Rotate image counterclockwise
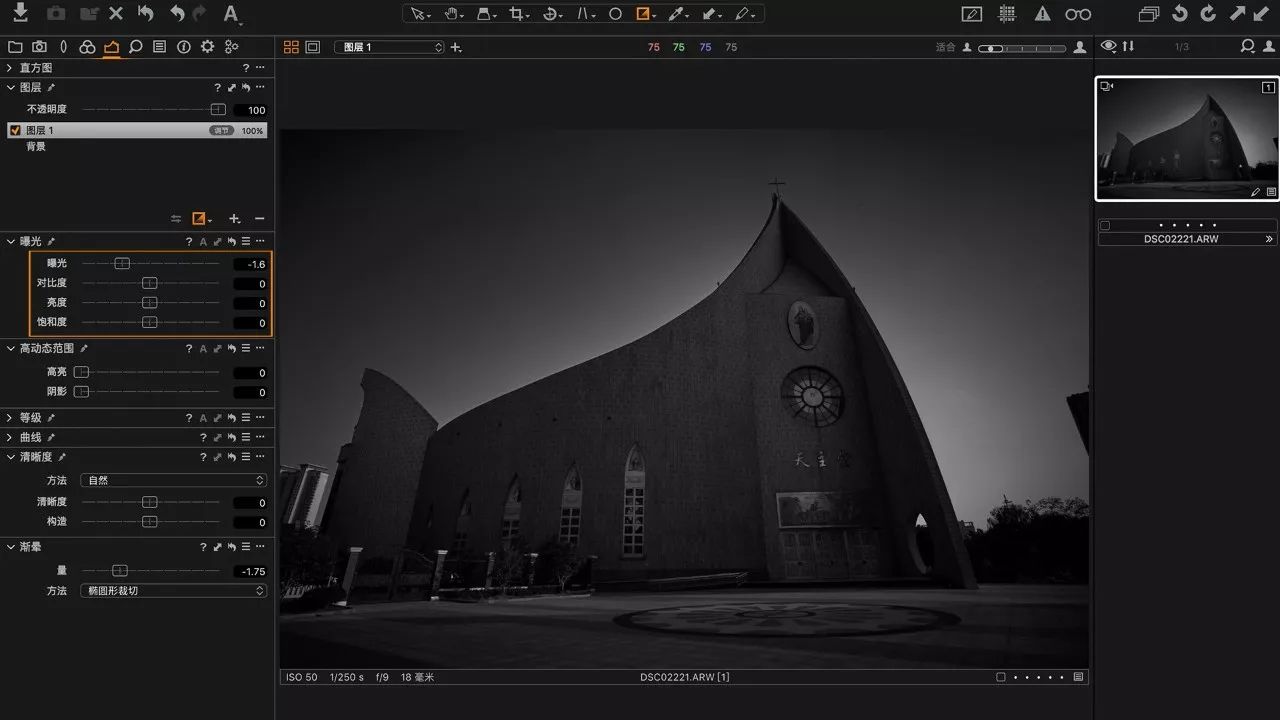 tap(1180, 14)
